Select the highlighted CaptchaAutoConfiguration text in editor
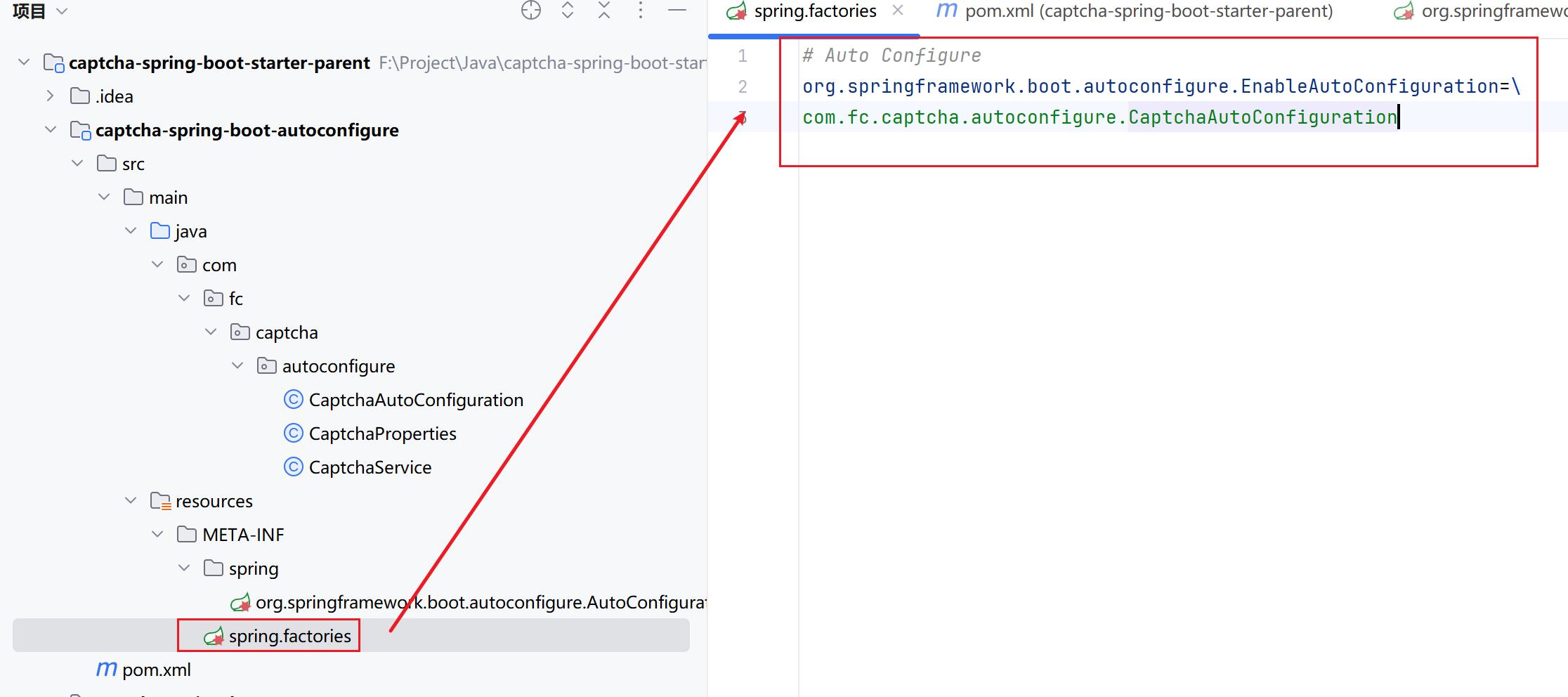The height and width of the screenshot is (697, 1568). (x=1261, y=117)
